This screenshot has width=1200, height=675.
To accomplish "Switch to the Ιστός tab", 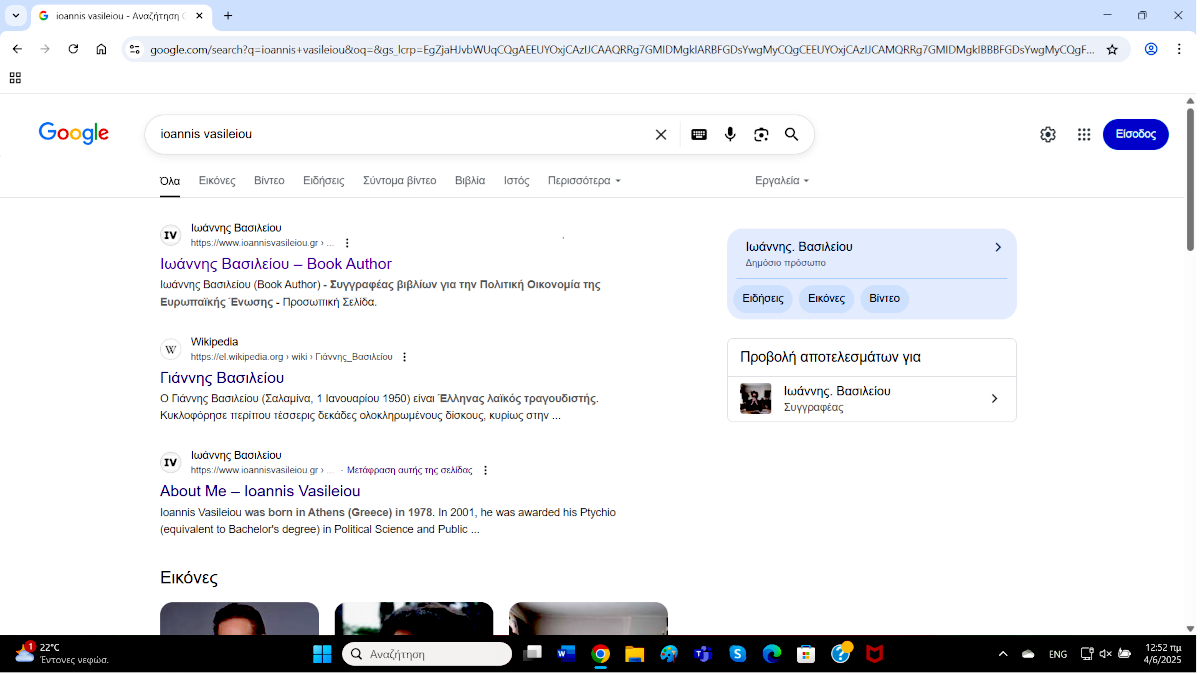I will point(516,181).
